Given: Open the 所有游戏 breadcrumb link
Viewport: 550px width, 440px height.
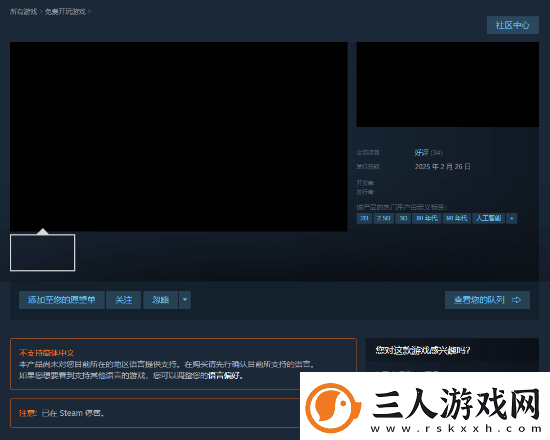Looking at the screenshot, I should pos(24,12).
